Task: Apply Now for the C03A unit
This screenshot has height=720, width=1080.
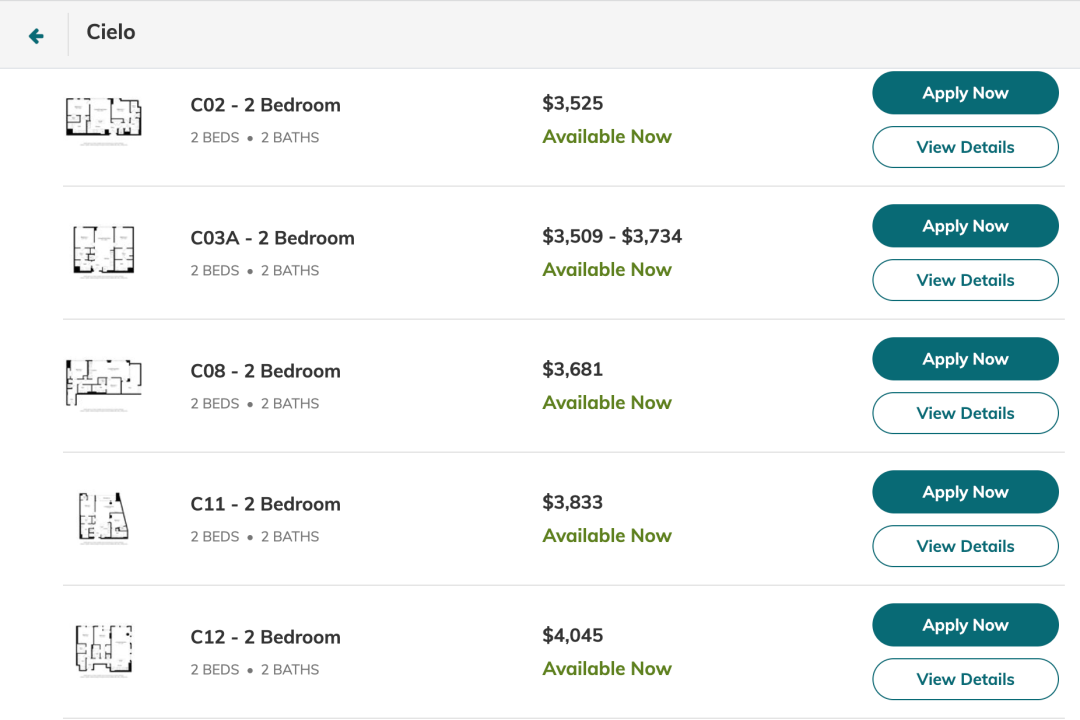Action: pyautogui.click(x=965, y=226)
